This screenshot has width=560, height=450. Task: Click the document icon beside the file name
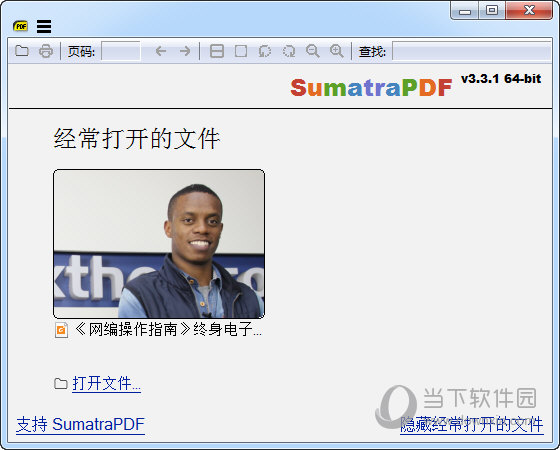coord(61,330)
